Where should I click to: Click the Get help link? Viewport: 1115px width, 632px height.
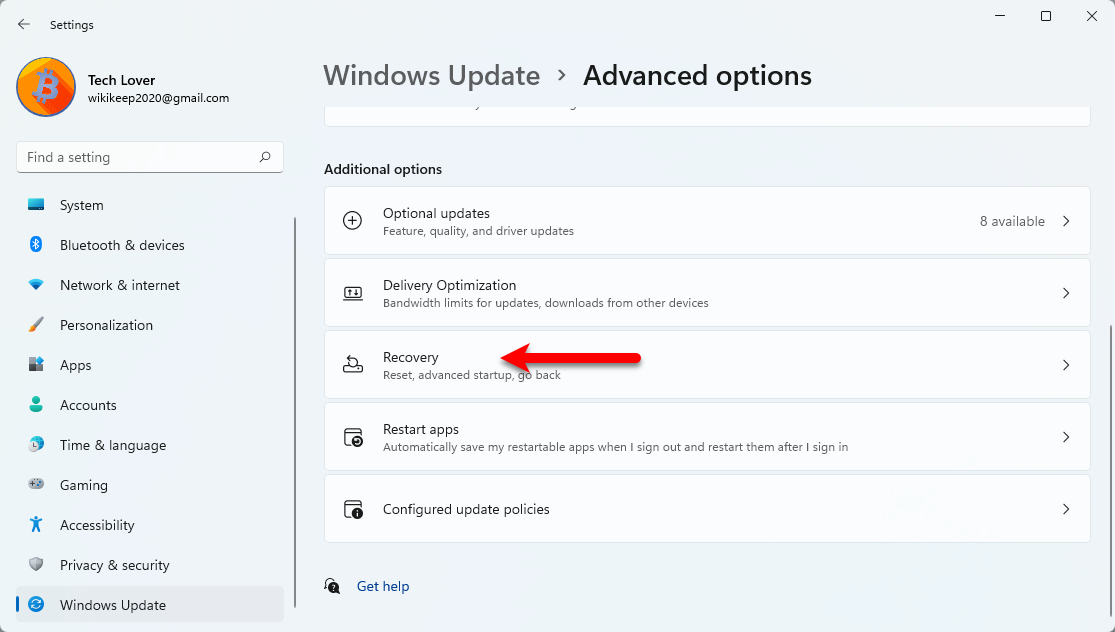[x=383, y=586]
